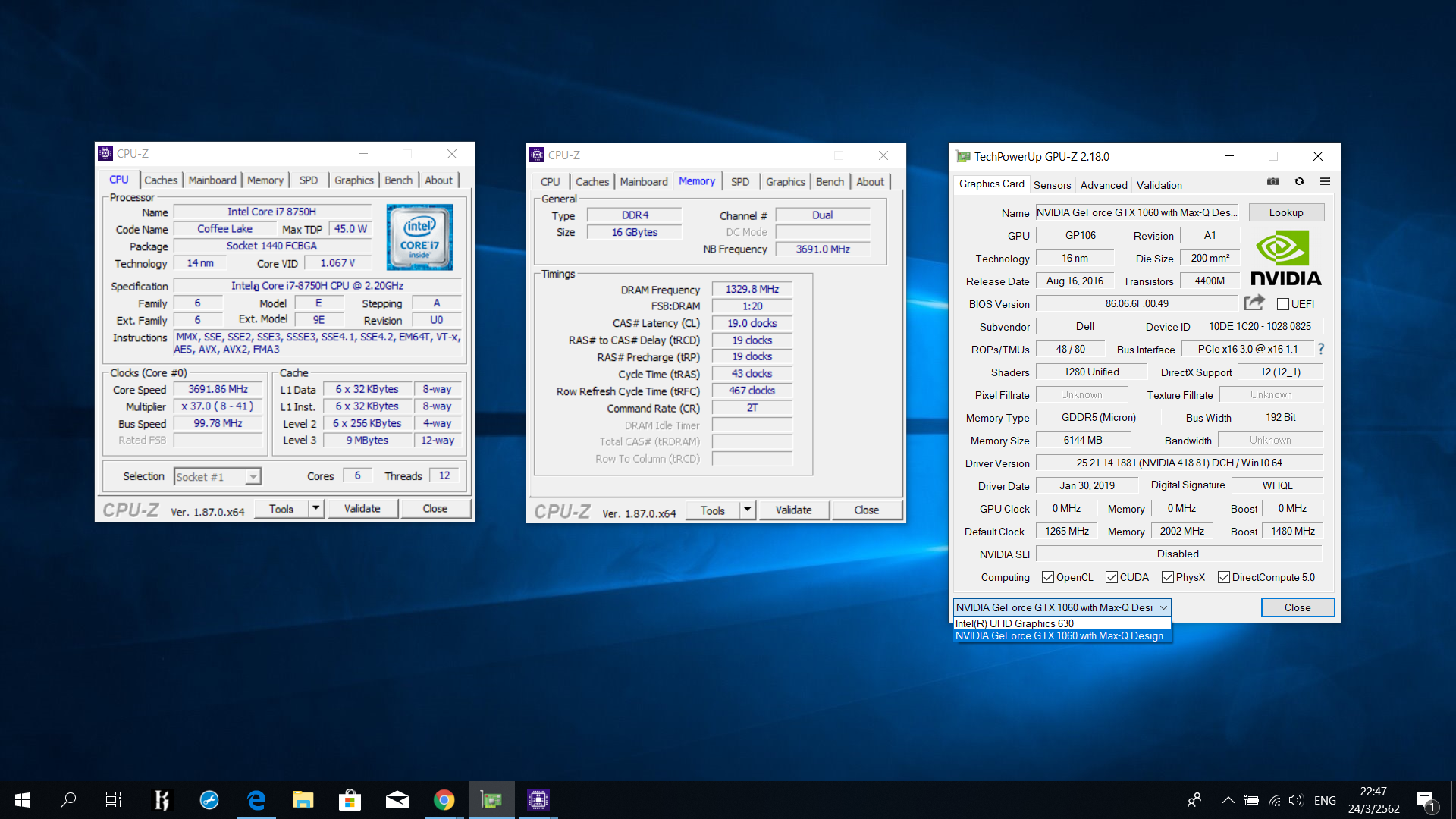The height and width of the screenshot is (819, 1456).
Task: Toggle the UEFI checkbox
Action: [1283, 304]
